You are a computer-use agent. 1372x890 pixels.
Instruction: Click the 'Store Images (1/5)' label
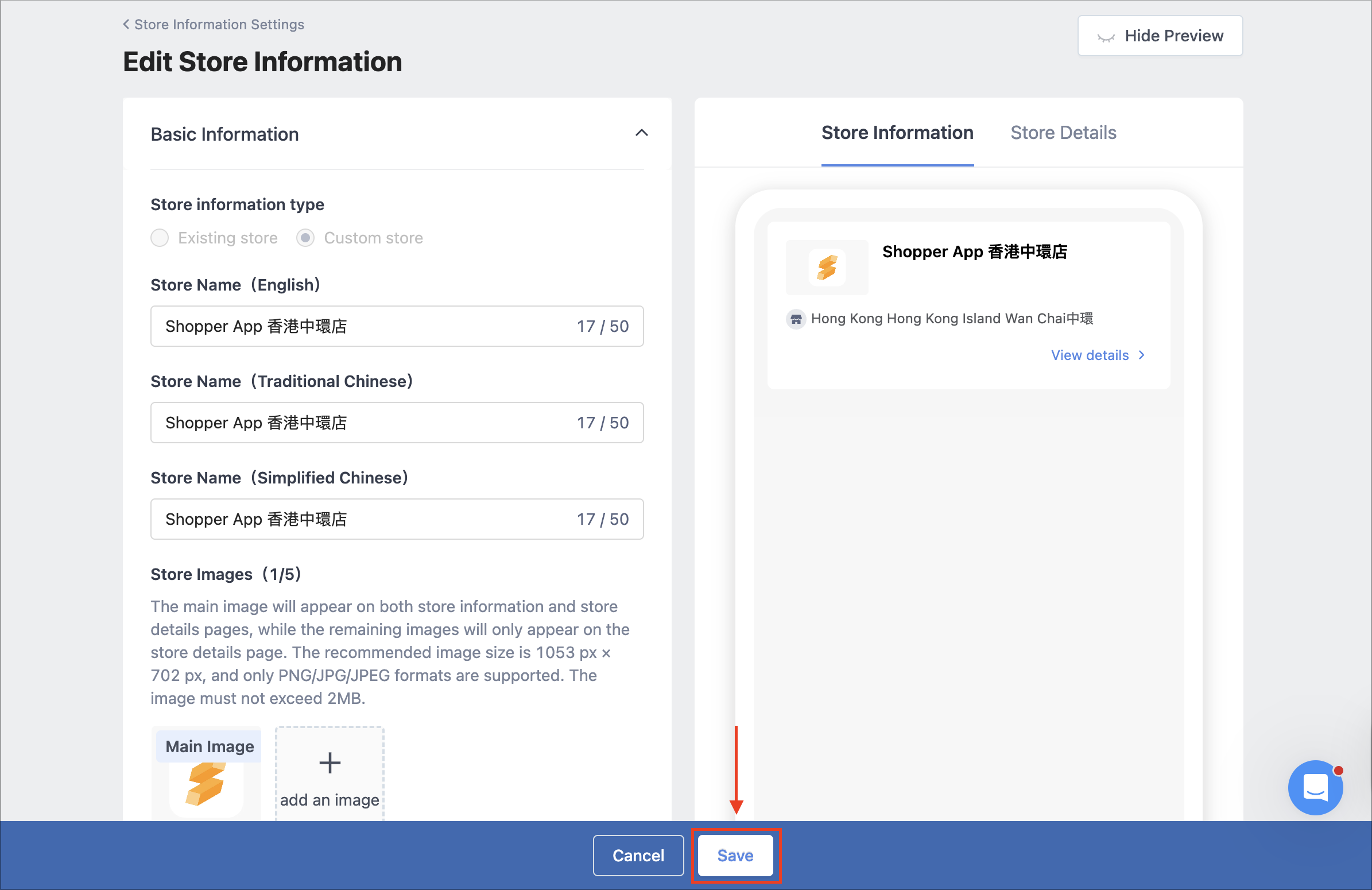(x=226, y=574)
